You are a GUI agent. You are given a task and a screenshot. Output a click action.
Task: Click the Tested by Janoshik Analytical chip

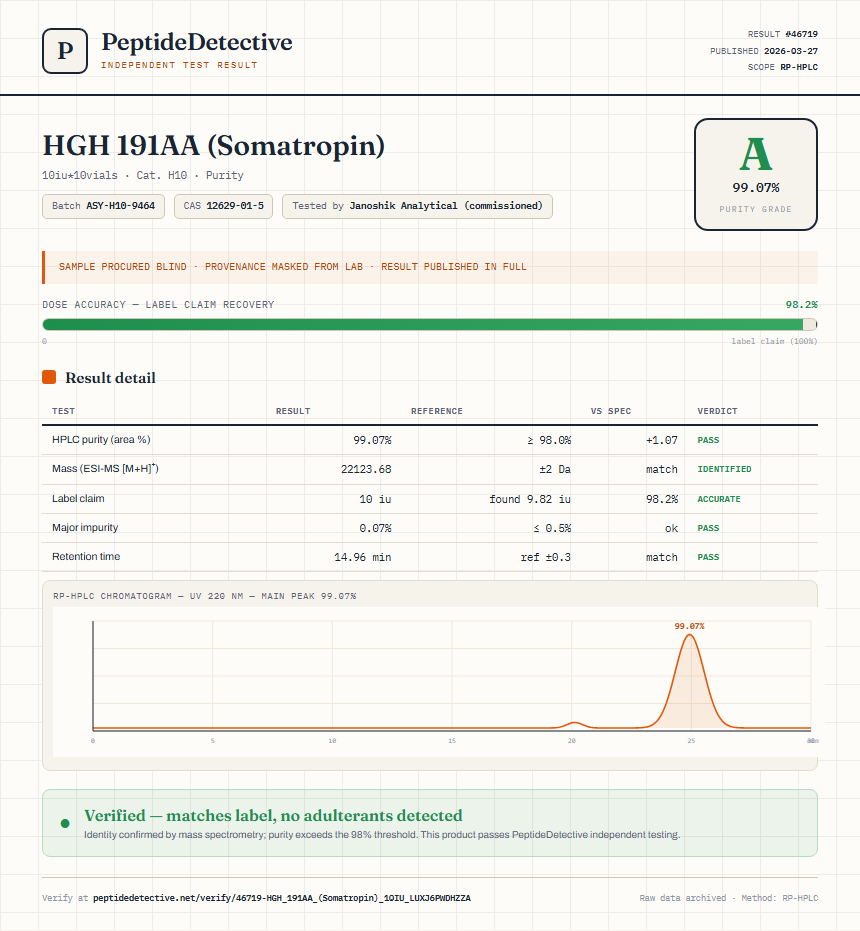click(x=417, y=206)
